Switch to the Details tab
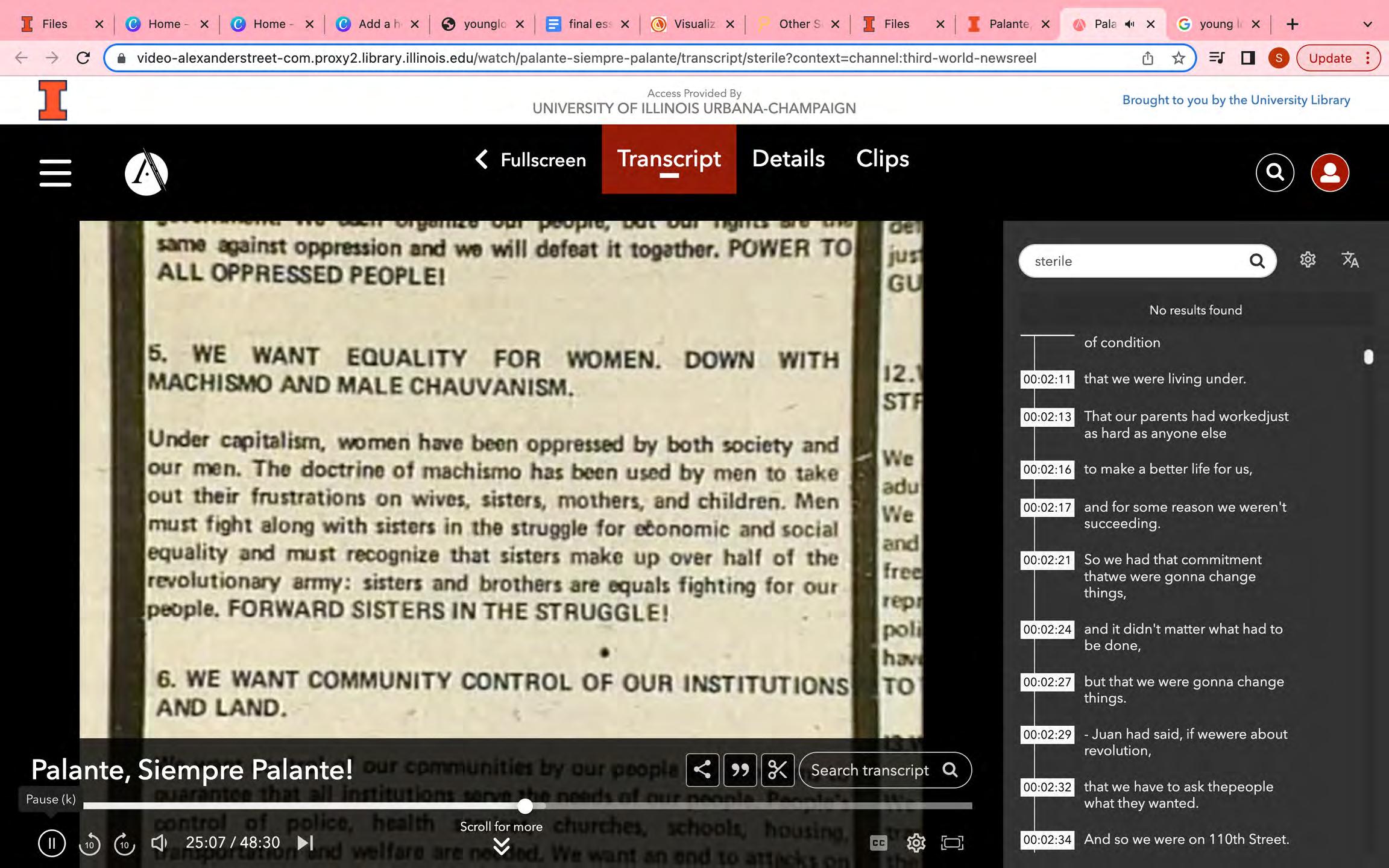 pyautogui.click(x=788, y=159)
